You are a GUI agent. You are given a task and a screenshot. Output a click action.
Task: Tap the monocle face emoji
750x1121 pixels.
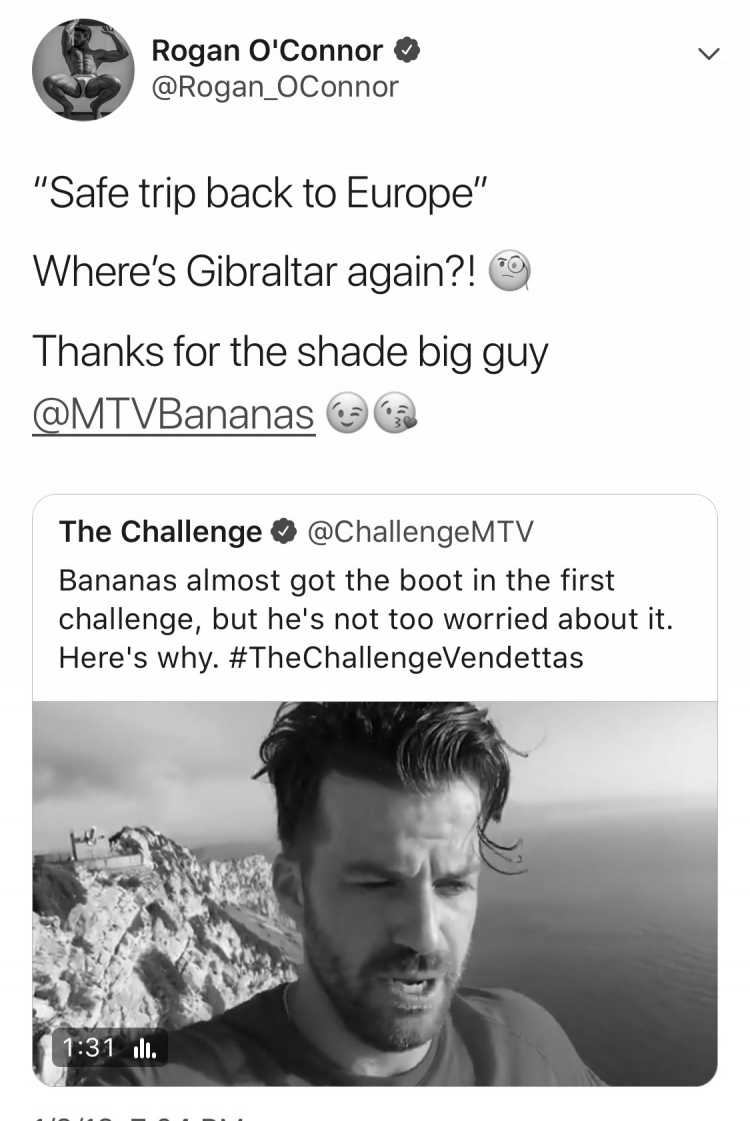509,270
